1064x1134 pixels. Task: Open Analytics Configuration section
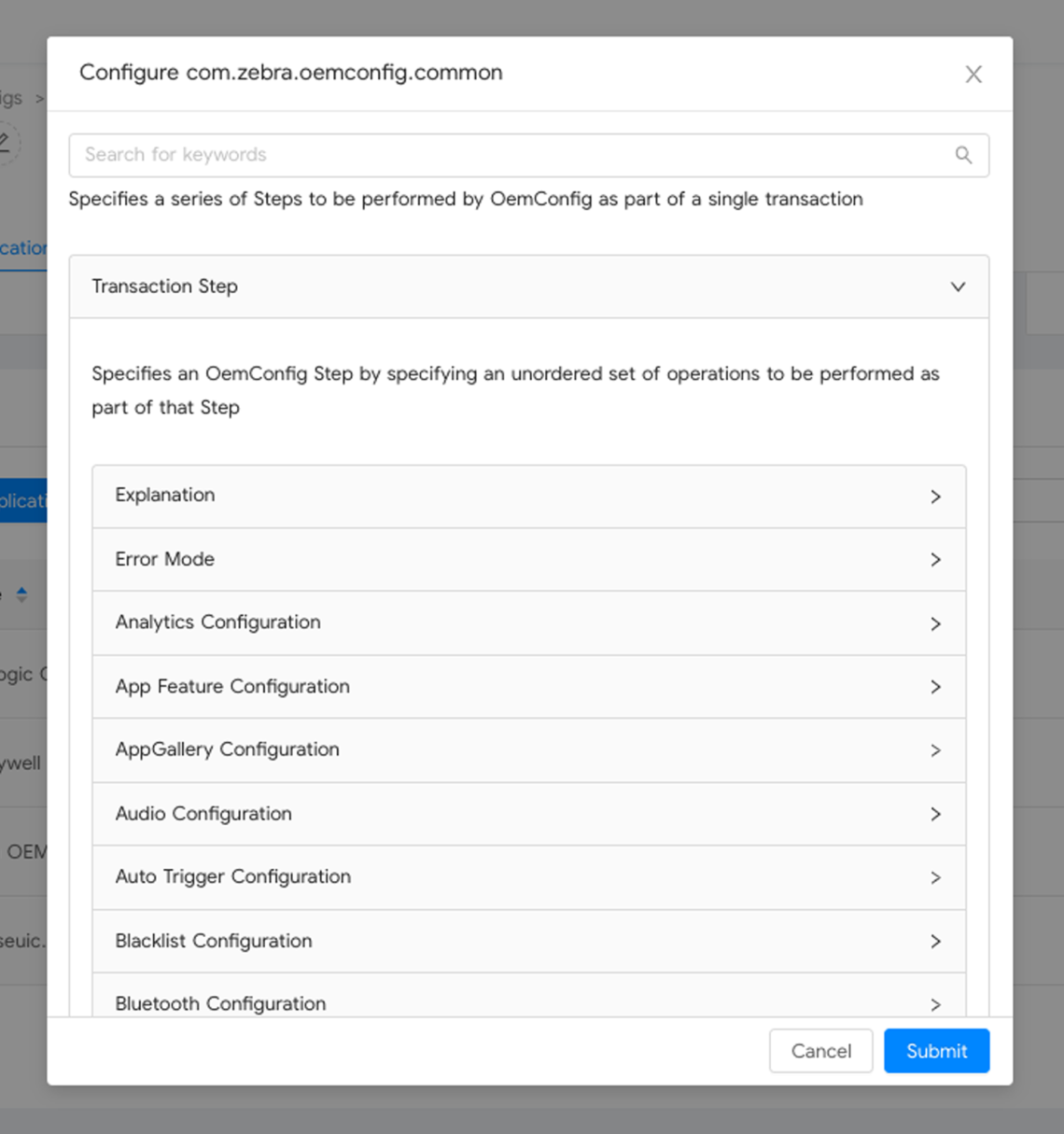(x=528, y=623)
